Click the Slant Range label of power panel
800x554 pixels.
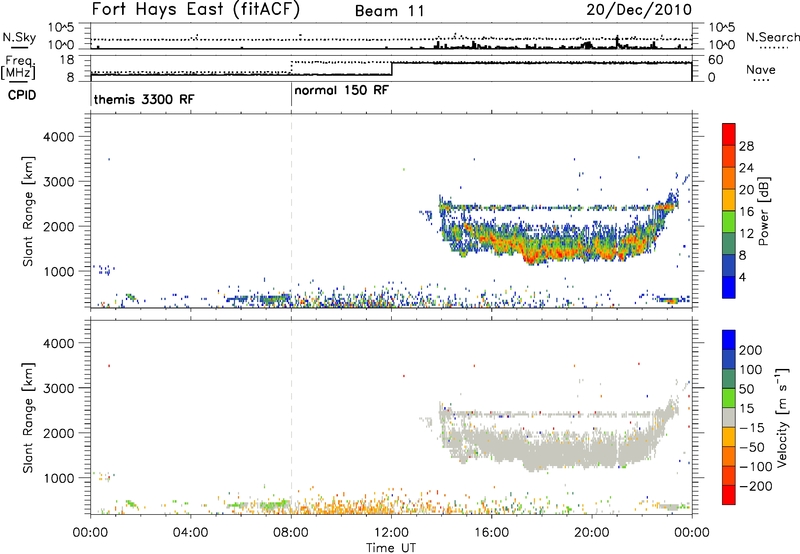coord(28,211)
